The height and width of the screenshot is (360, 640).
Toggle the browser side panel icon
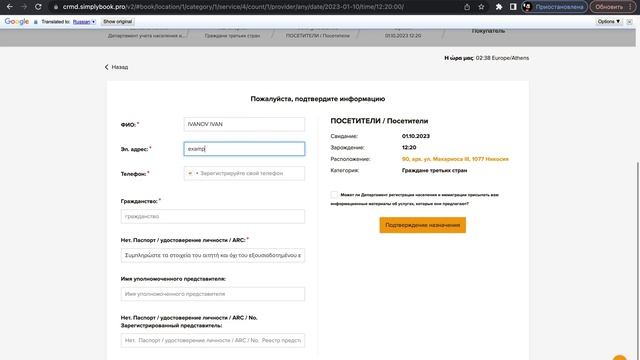click(x=513, y=7)
